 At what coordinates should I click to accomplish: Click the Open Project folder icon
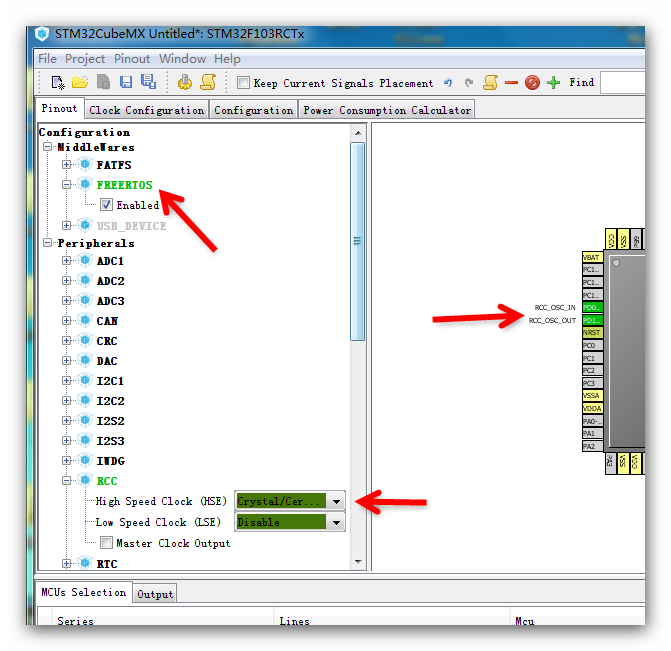tap(80, 82)
